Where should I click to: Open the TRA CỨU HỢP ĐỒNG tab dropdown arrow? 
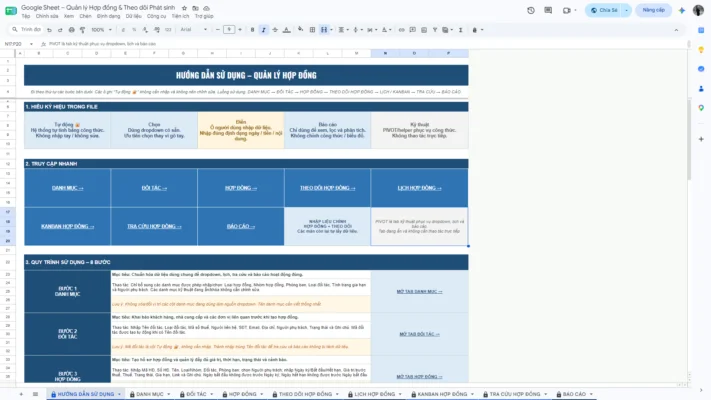(x=545, y=394)
